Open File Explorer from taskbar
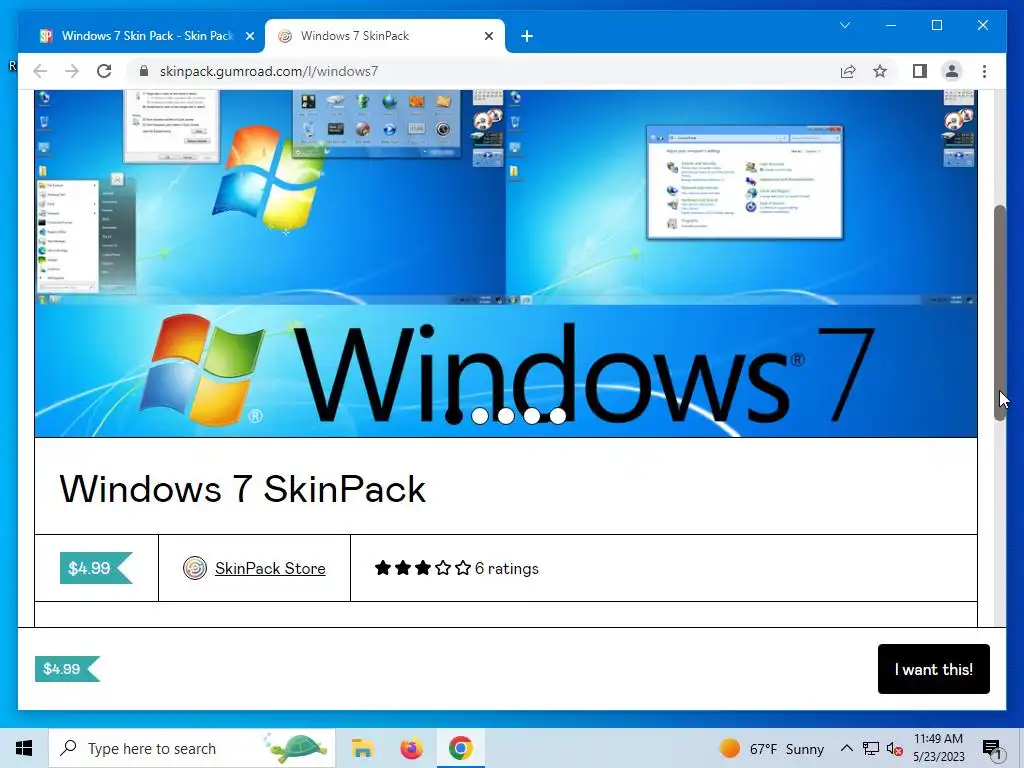The image size is (1024, 768). [362, 748]
